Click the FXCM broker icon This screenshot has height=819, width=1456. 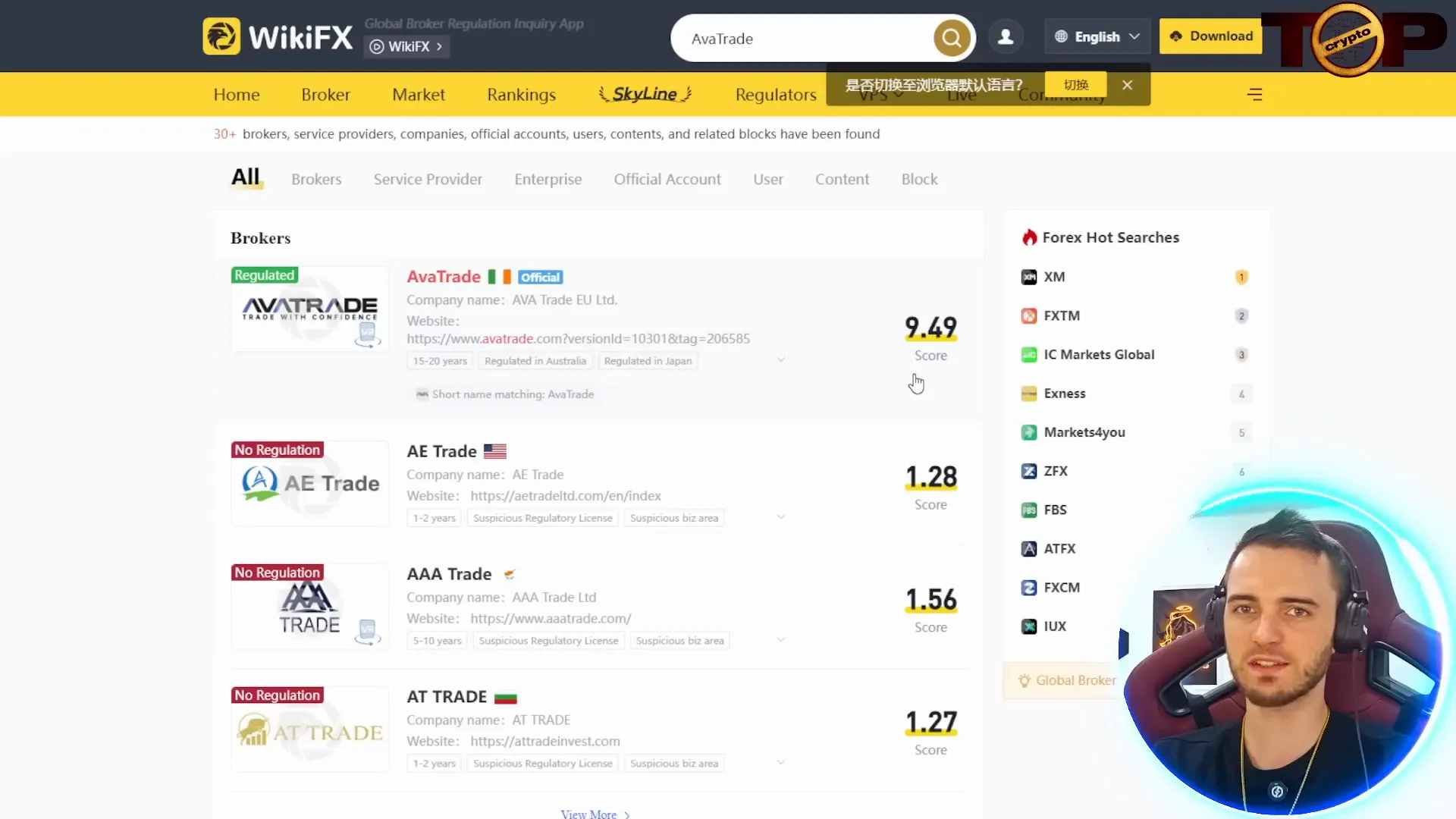[x=1029, y=588]
